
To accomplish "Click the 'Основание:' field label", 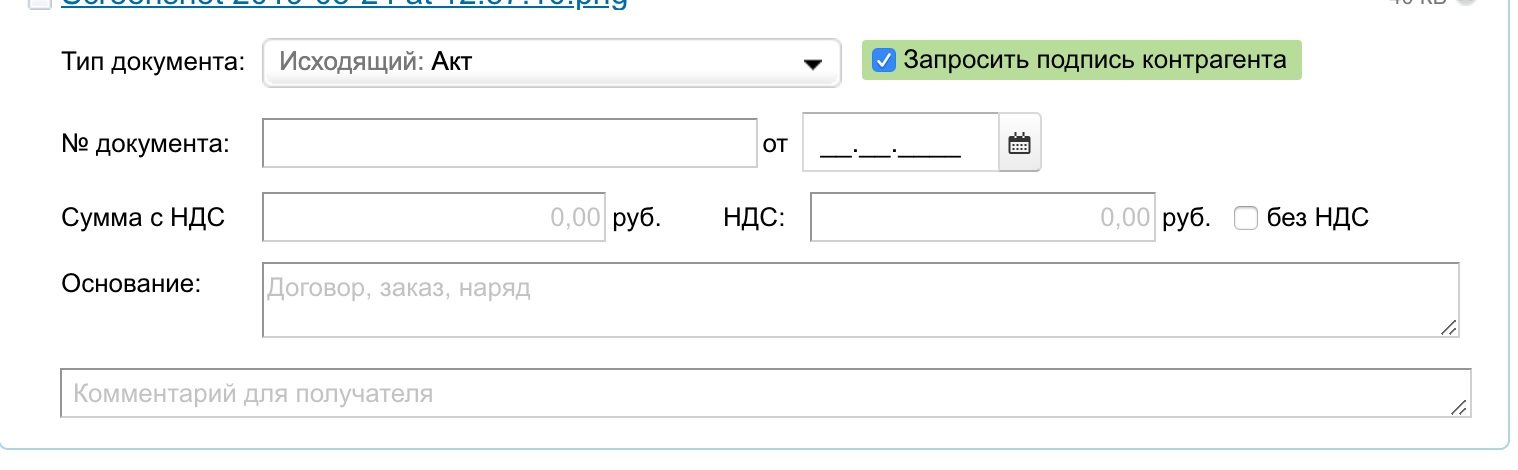I will pyautogui.click(x=132, y=284).
